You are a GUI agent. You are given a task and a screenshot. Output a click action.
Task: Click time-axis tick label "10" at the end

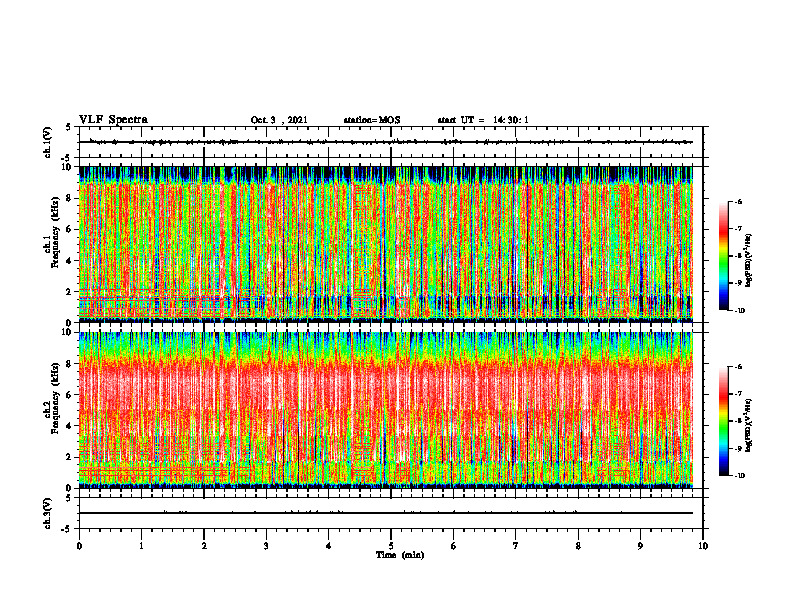tap(703, 546)
